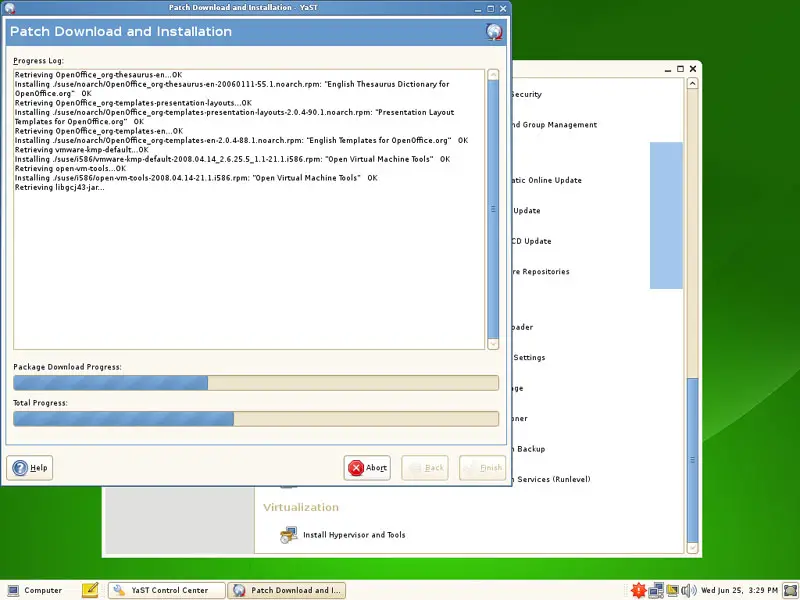This screenshot has width=800, height=600.
Task: Click 'Retrieving OpenOffice_org-templates-en...OK' log line
Action: pyautogui.click(x=99, y=131)
